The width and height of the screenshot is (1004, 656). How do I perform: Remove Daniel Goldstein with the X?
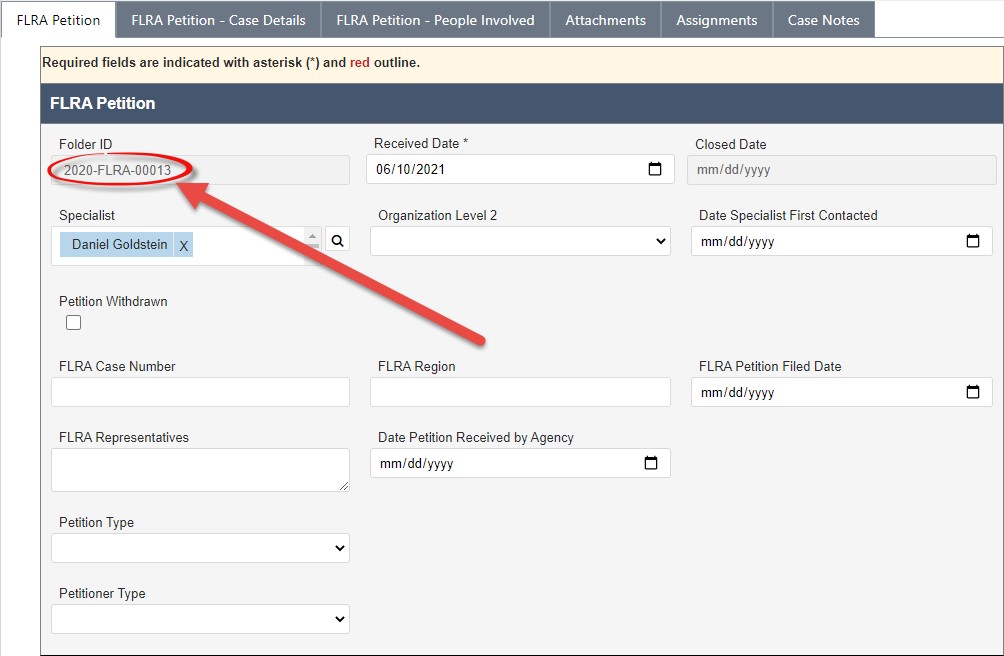coord(184,245)
